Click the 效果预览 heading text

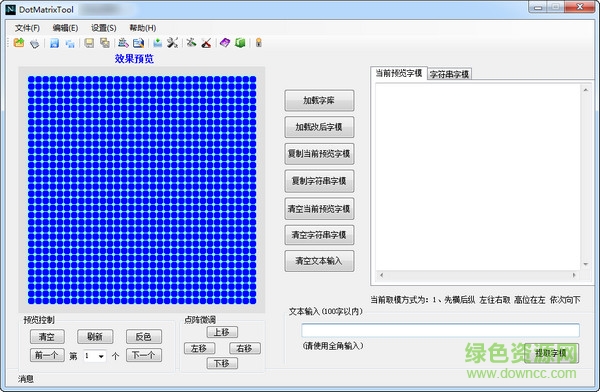(x=134, y=59)
